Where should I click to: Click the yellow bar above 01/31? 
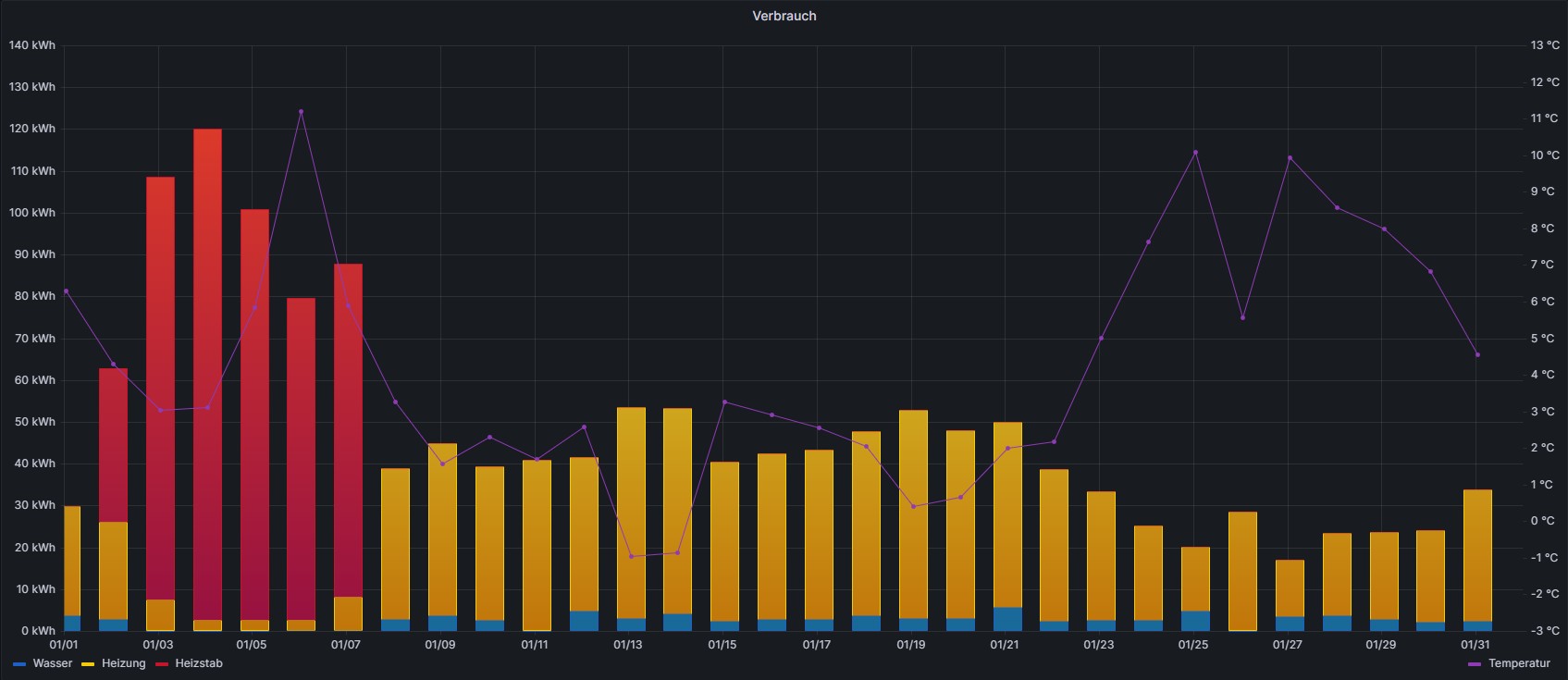tap(1477, 555)
